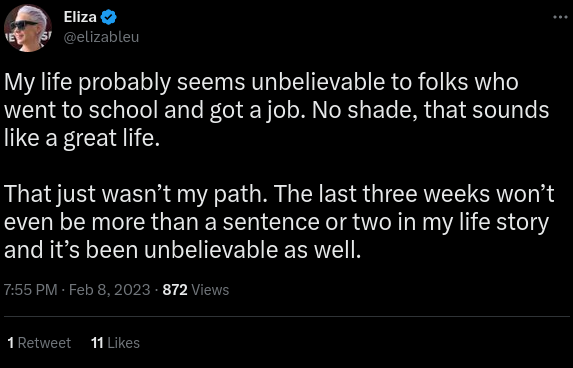The image size is (573, 368).
Task: Click the likes count number 11
Action: click(x=97, y=343)
